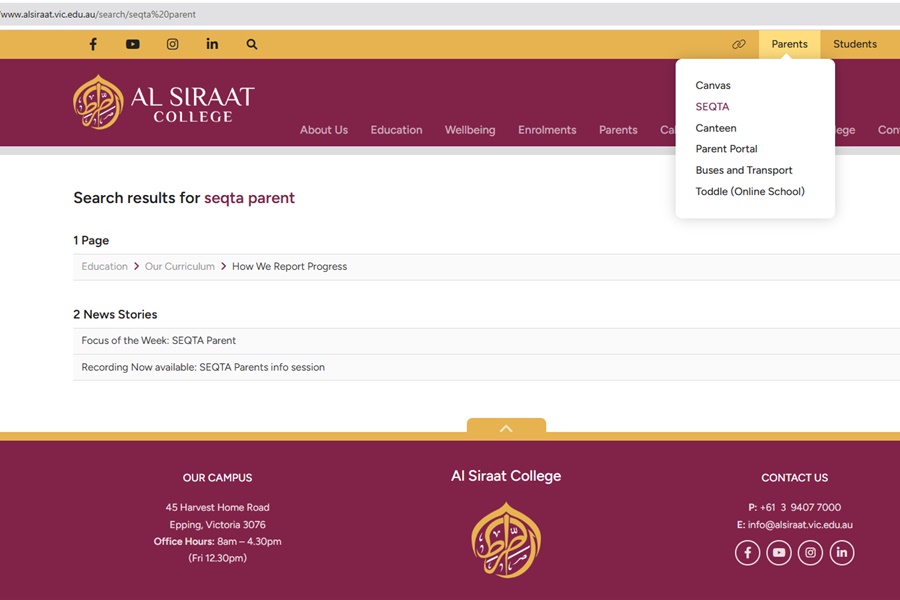Click the 2 News Stories heading
This screenshot has height=600, width=900.
(115, 315)
